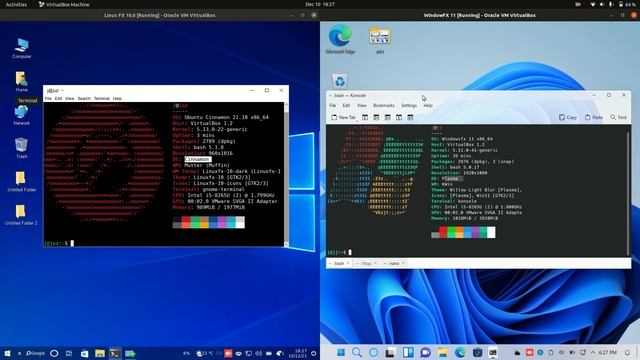Viewport: 640px width, 360px height.
Task: Click Activities in the host top bar
Action: pyautogui.click(x=16, y=4)
